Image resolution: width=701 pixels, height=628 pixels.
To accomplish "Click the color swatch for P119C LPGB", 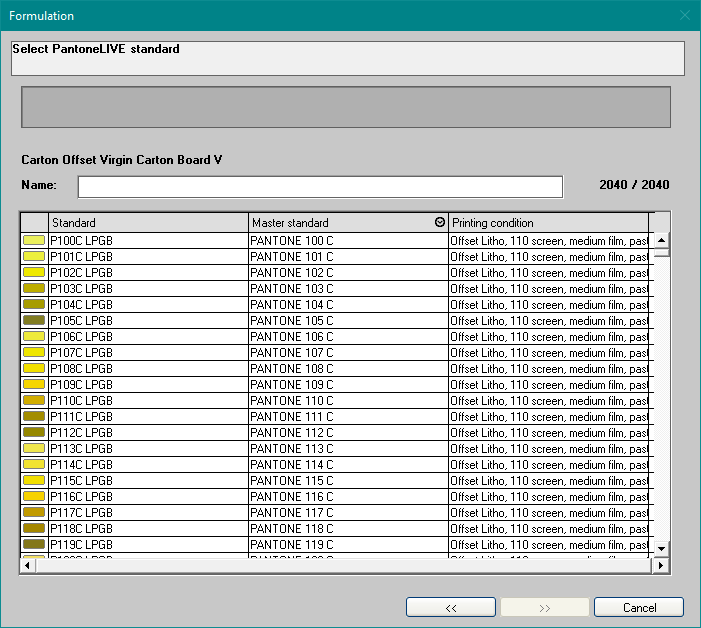I will pyautogui.click(x=34, y=544).
